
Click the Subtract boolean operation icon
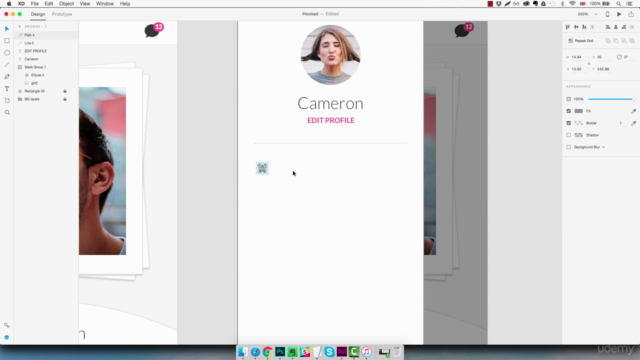click(616, 41)
